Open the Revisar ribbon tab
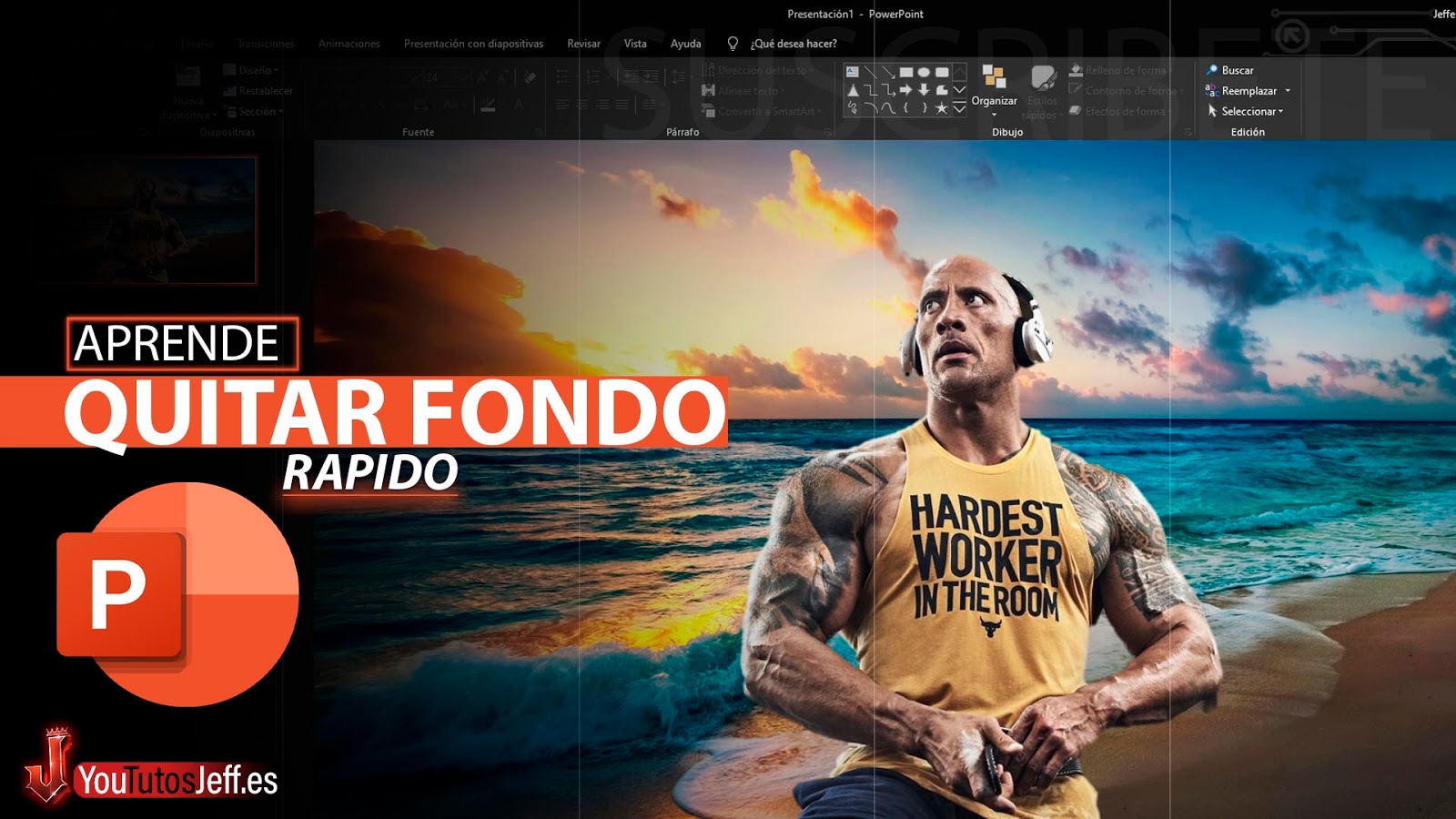This screenshot has height=819, width=1456. pyautogui.click(x=585, y=43)
